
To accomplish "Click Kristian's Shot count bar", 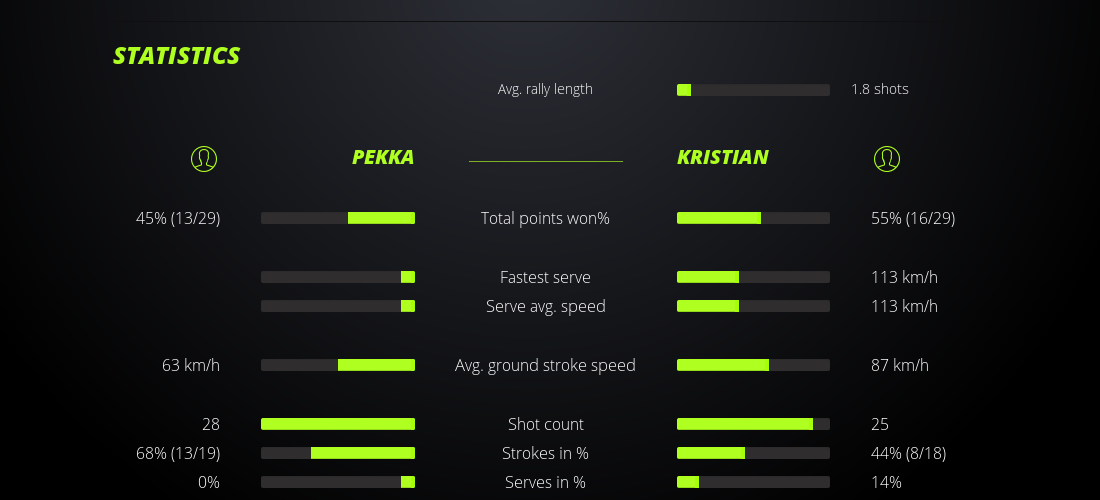I will 753,424.
